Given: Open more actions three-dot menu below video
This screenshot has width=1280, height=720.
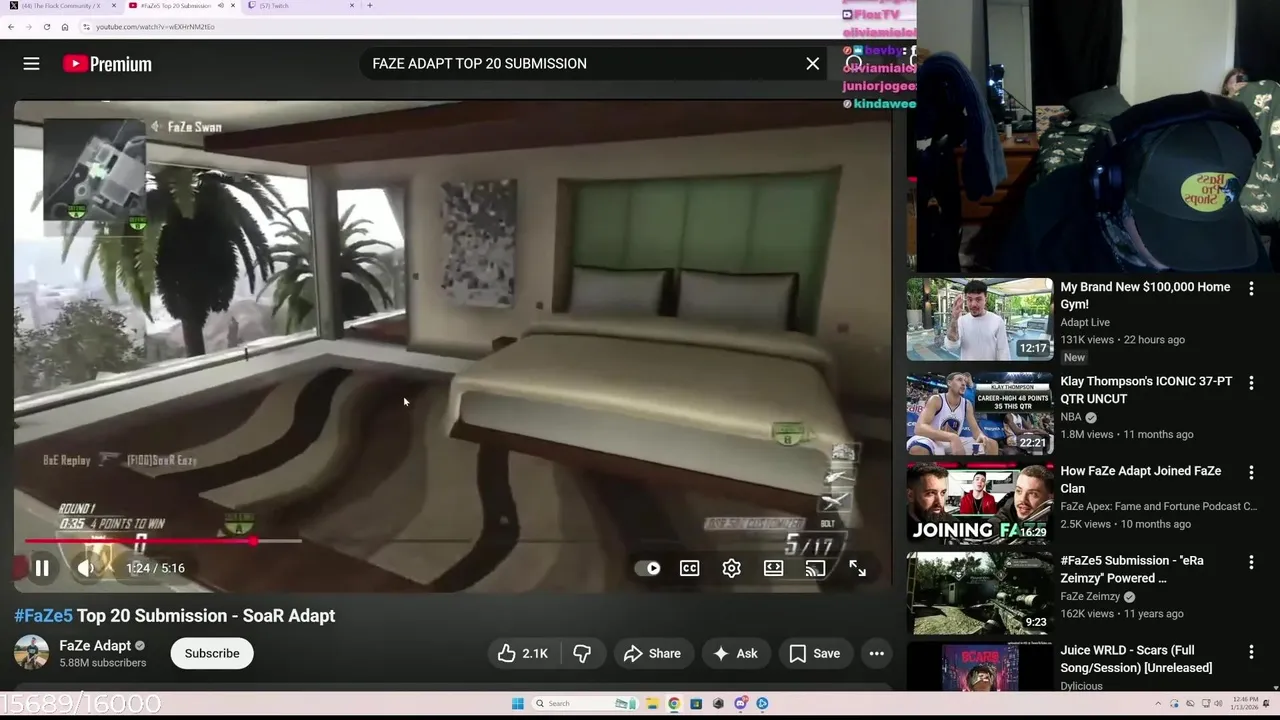Looking at the screenshot, I should (x=876, y=653).
